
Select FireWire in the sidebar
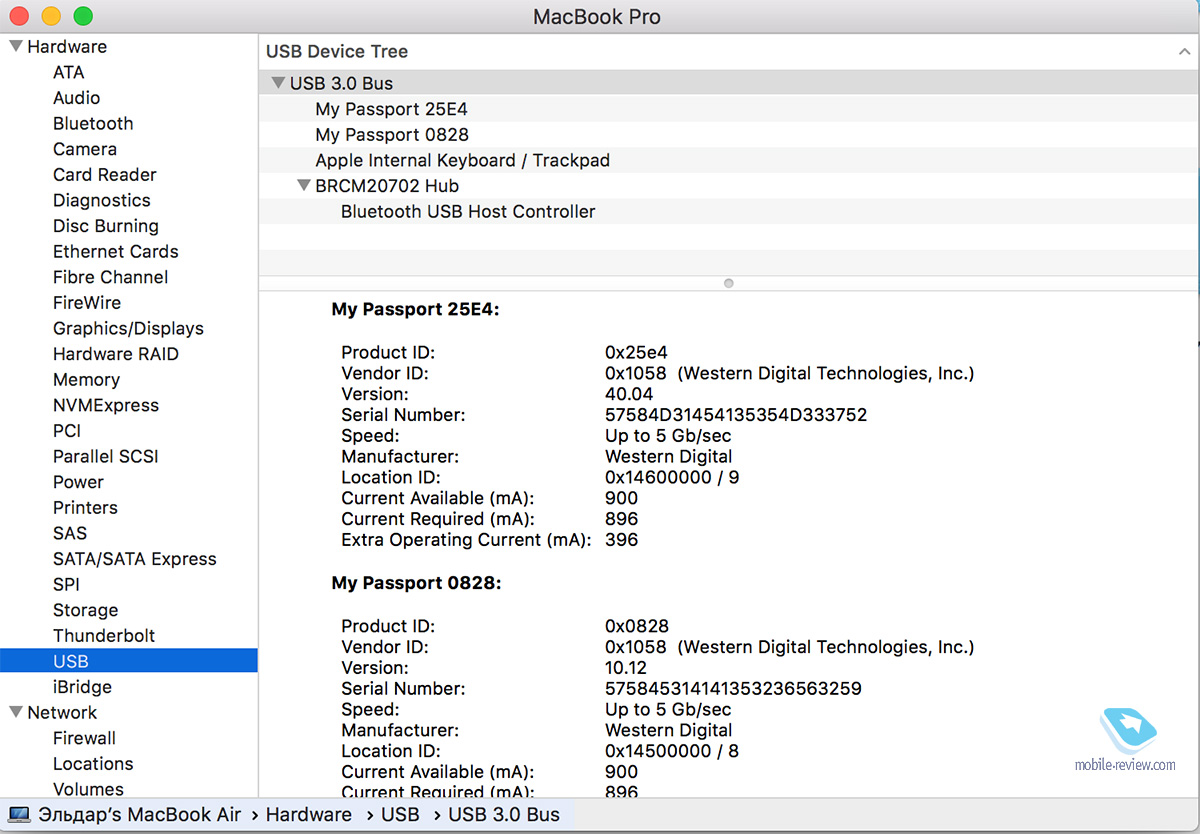pos(87,303)
